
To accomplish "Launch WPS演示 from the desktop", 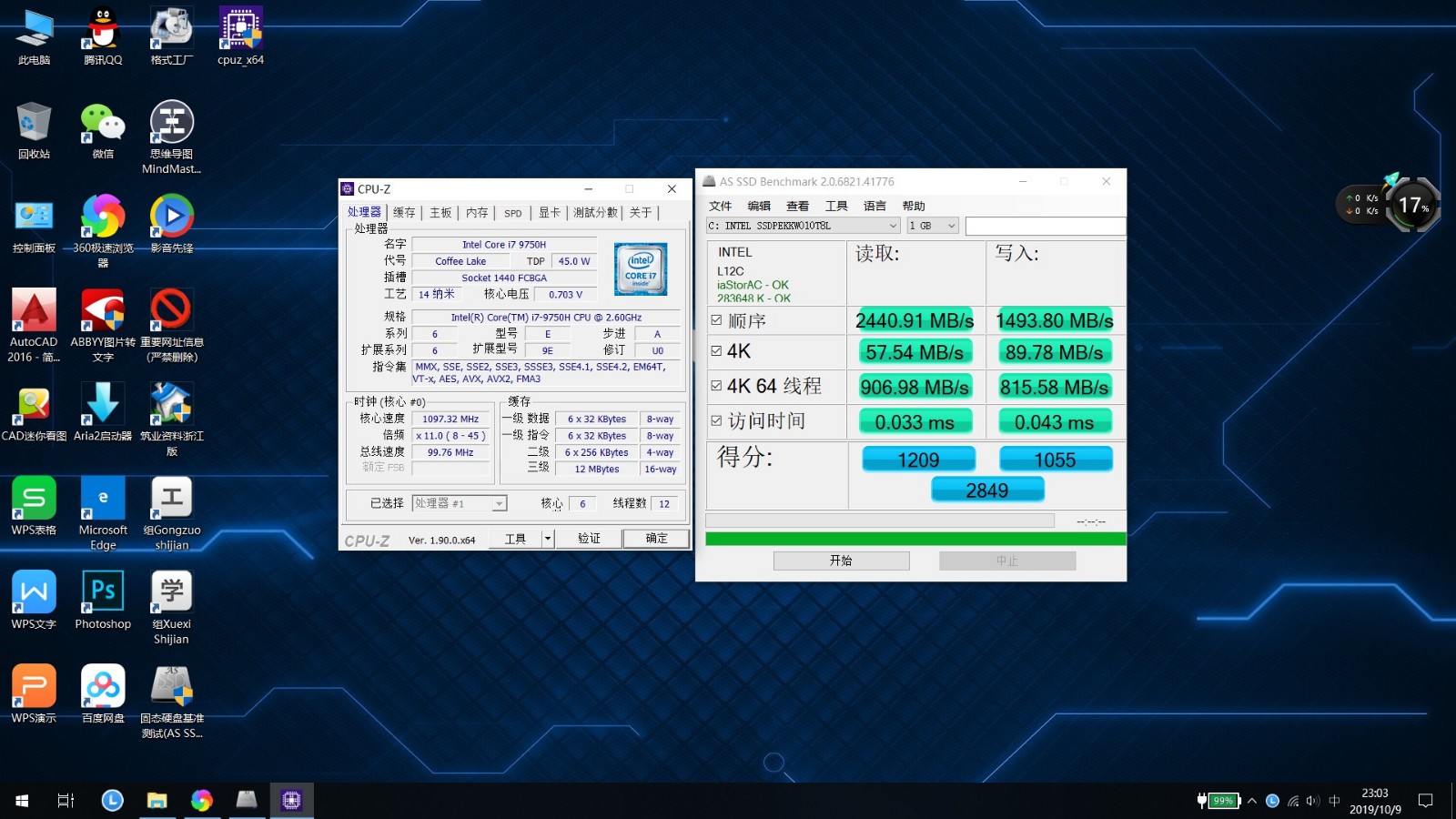I will click(34, 694).
